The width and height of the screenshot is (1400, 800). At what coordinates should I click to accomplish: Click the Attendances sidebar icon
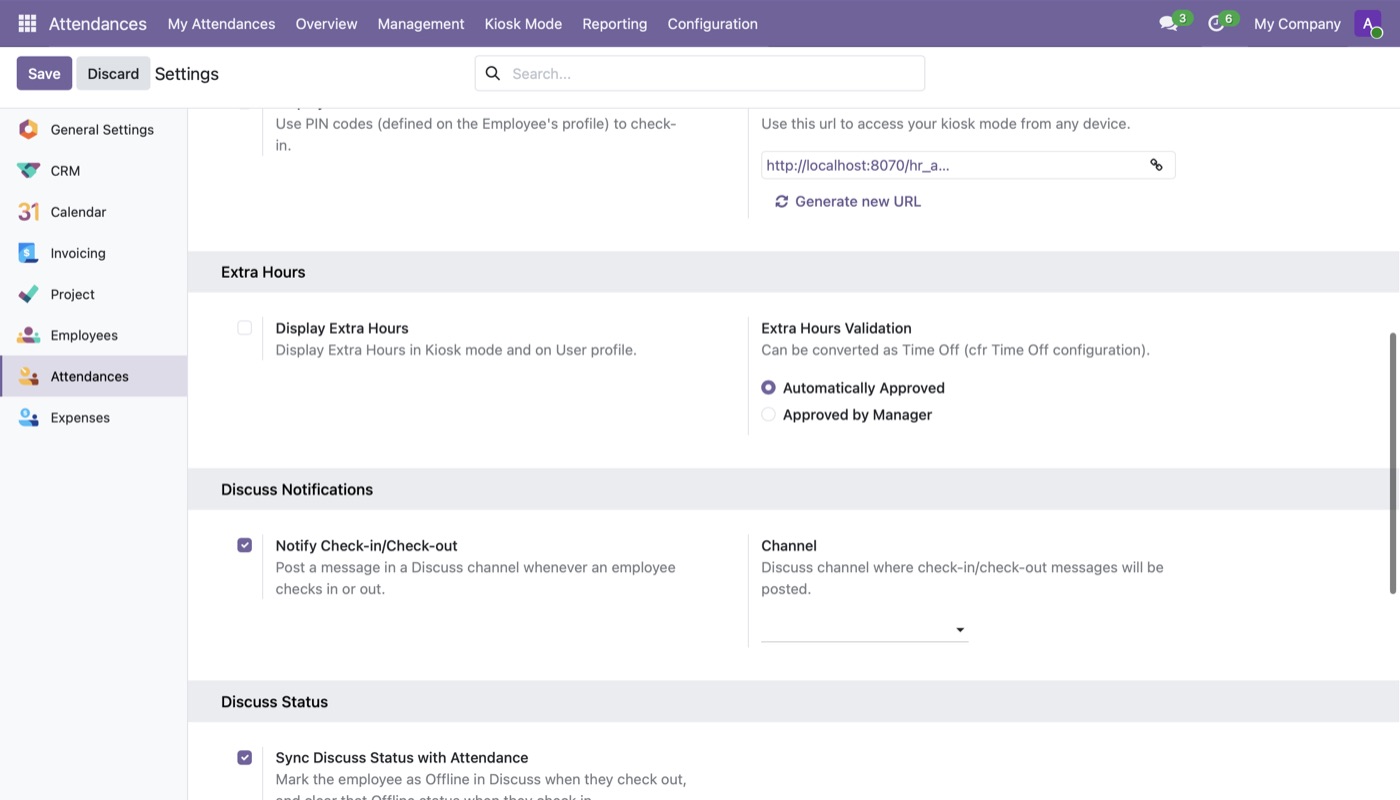coord(28,376)
